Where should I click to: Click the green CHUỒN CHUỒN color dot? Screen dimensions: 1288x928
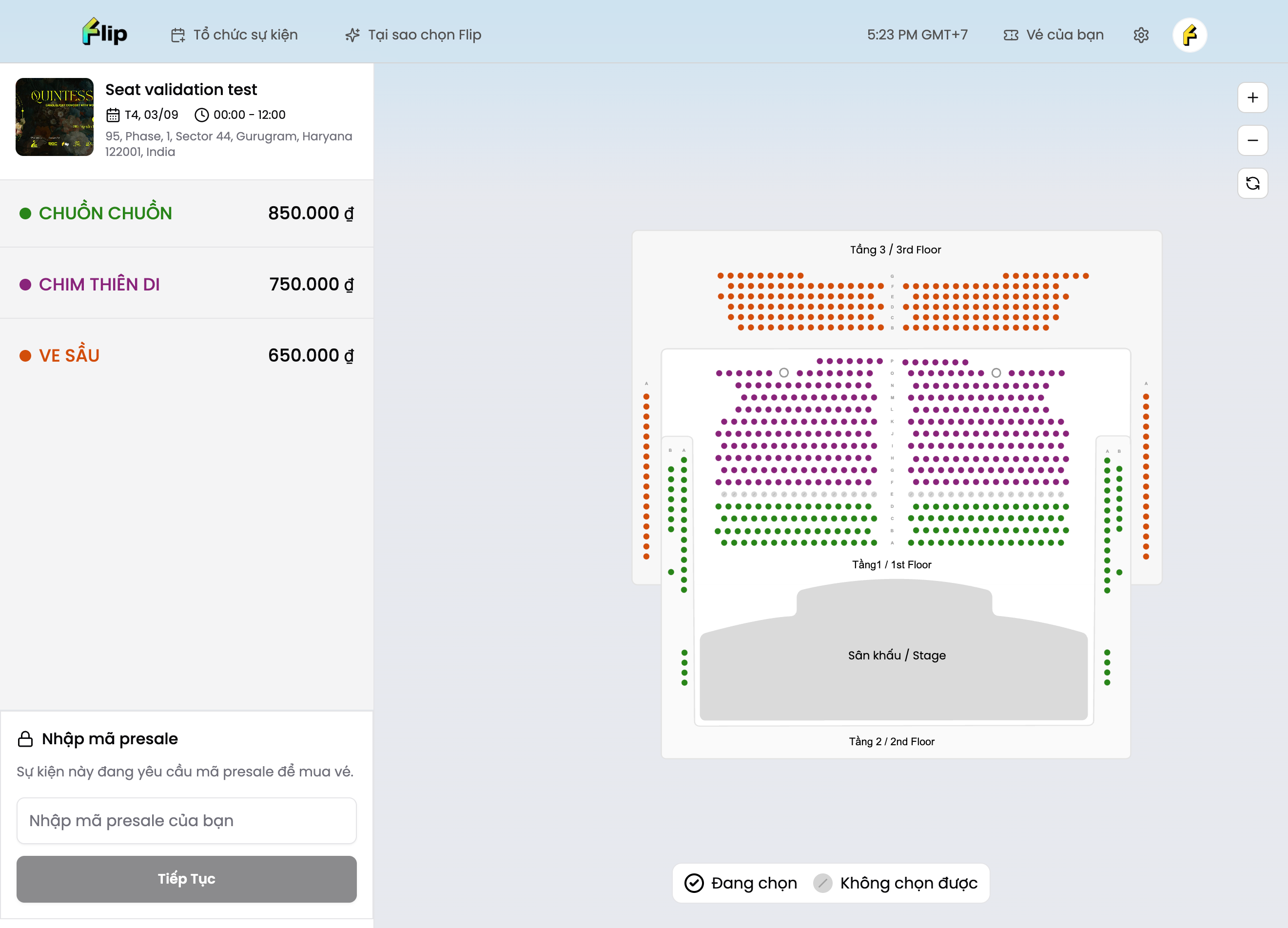[25, 213]
